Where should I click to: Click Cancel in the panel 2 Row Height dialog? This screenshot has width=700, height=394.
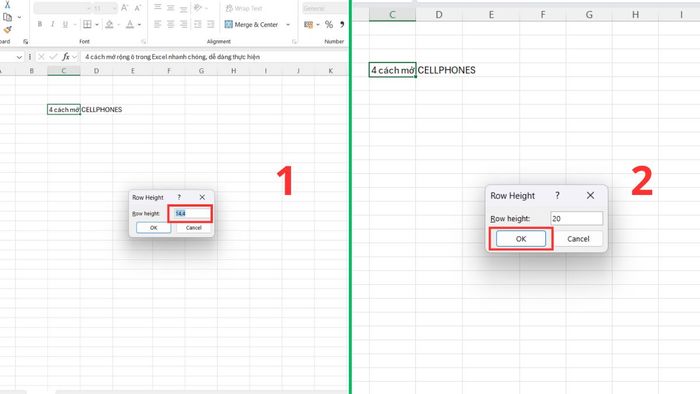tap(578, 239)
